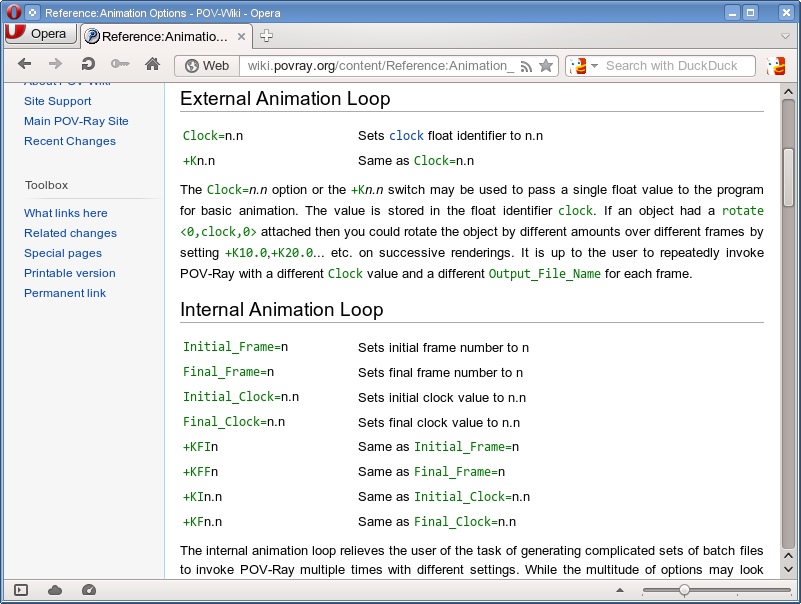Click the Back navigation arrow

point(25,65)
